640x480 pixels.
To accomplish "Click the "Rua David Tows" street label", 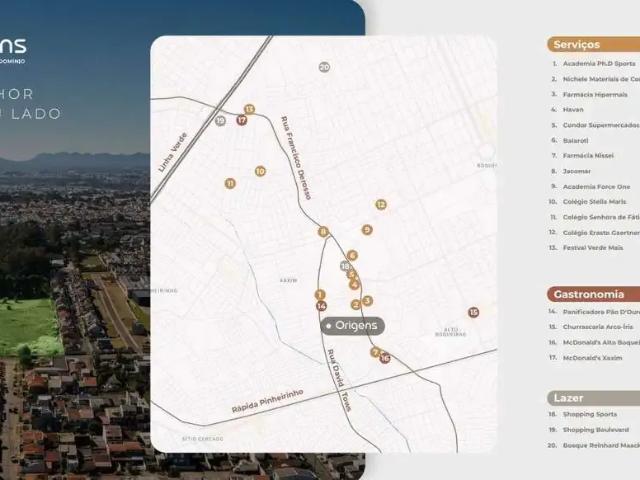I will [339, 380].
